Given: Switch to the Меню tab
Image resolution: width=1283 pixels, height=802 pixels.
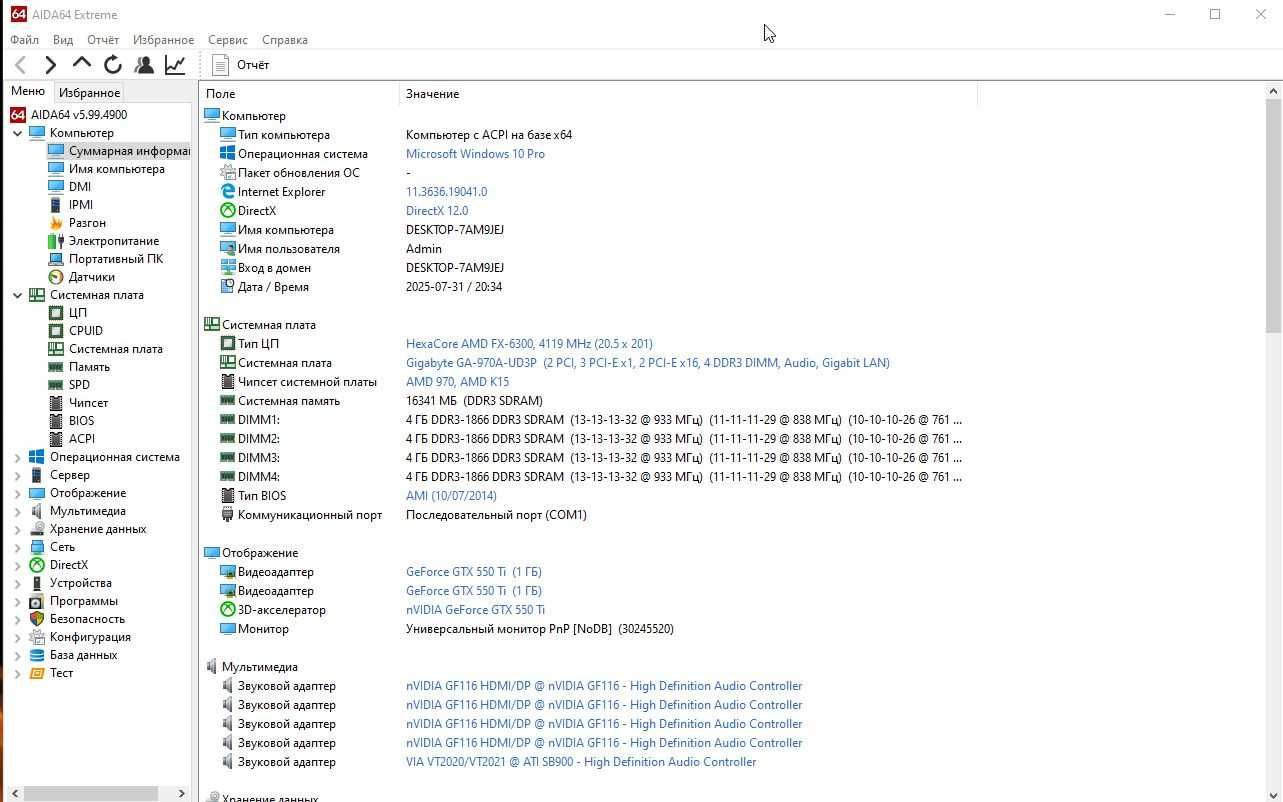Looking at the screenshot, I should [28, 91].
